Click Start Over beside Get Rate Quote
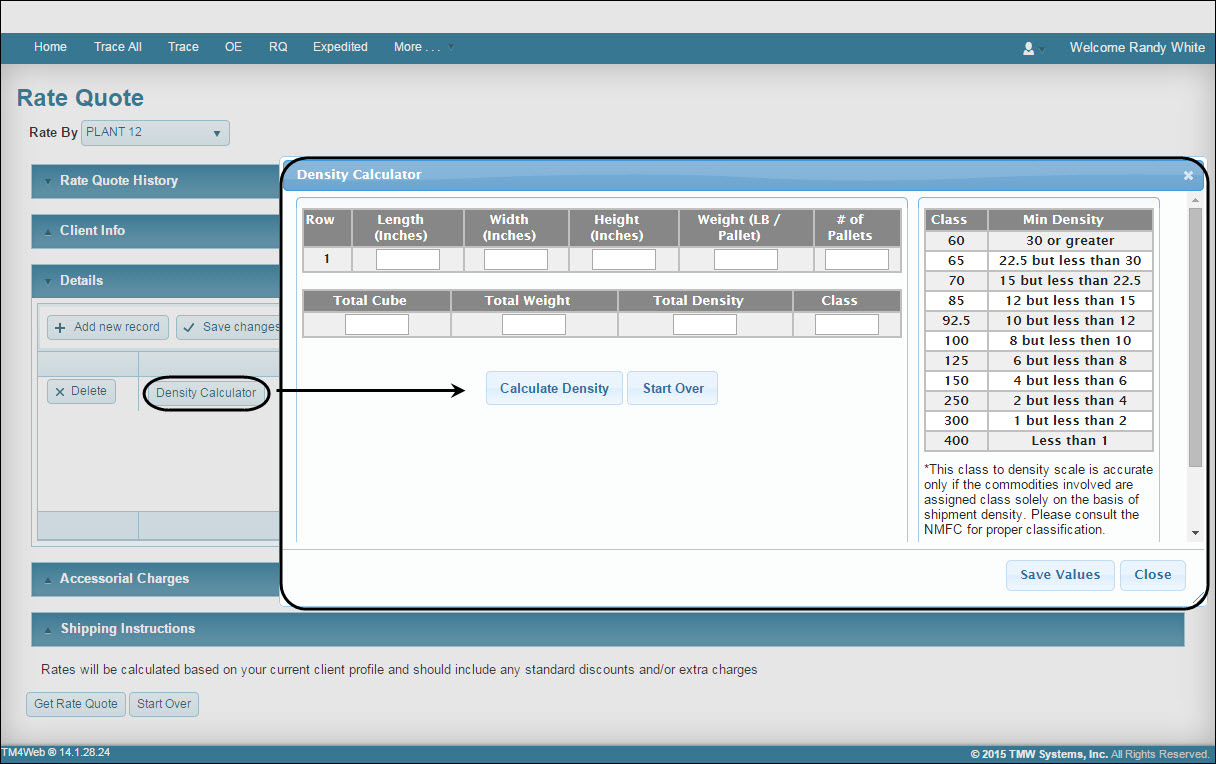Screen dimensions: 1216x764 point(164,704)
